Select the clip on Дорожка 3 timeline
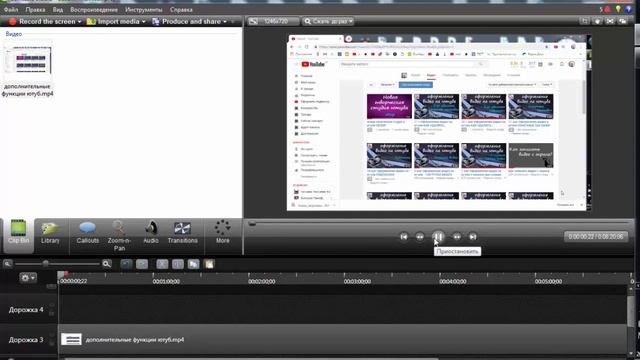 (x=343, y=339)
